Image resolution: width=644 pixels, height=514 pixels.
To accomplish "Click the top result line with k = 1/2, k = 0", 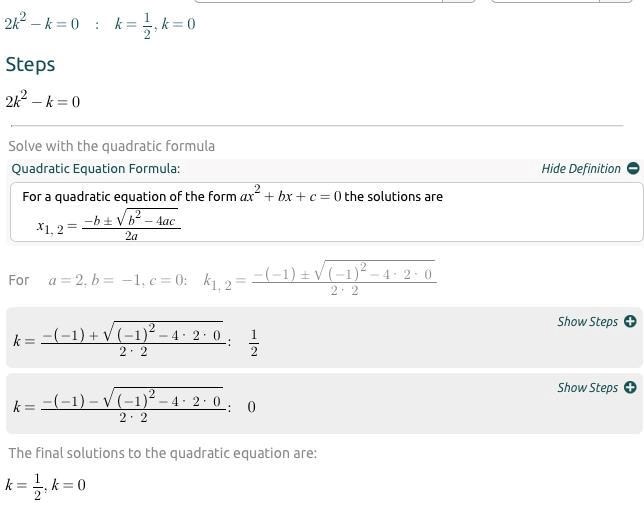I will click(100, 23).
